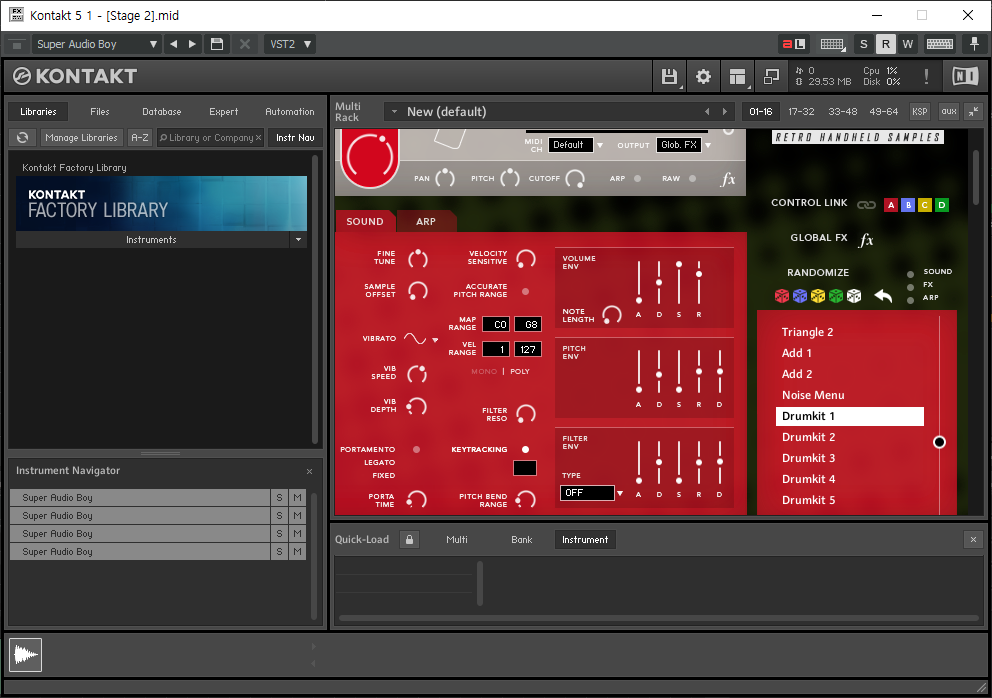The image size is (992, 698).
Task: Switch to the ARP tab
Action: tap(426, 221)
